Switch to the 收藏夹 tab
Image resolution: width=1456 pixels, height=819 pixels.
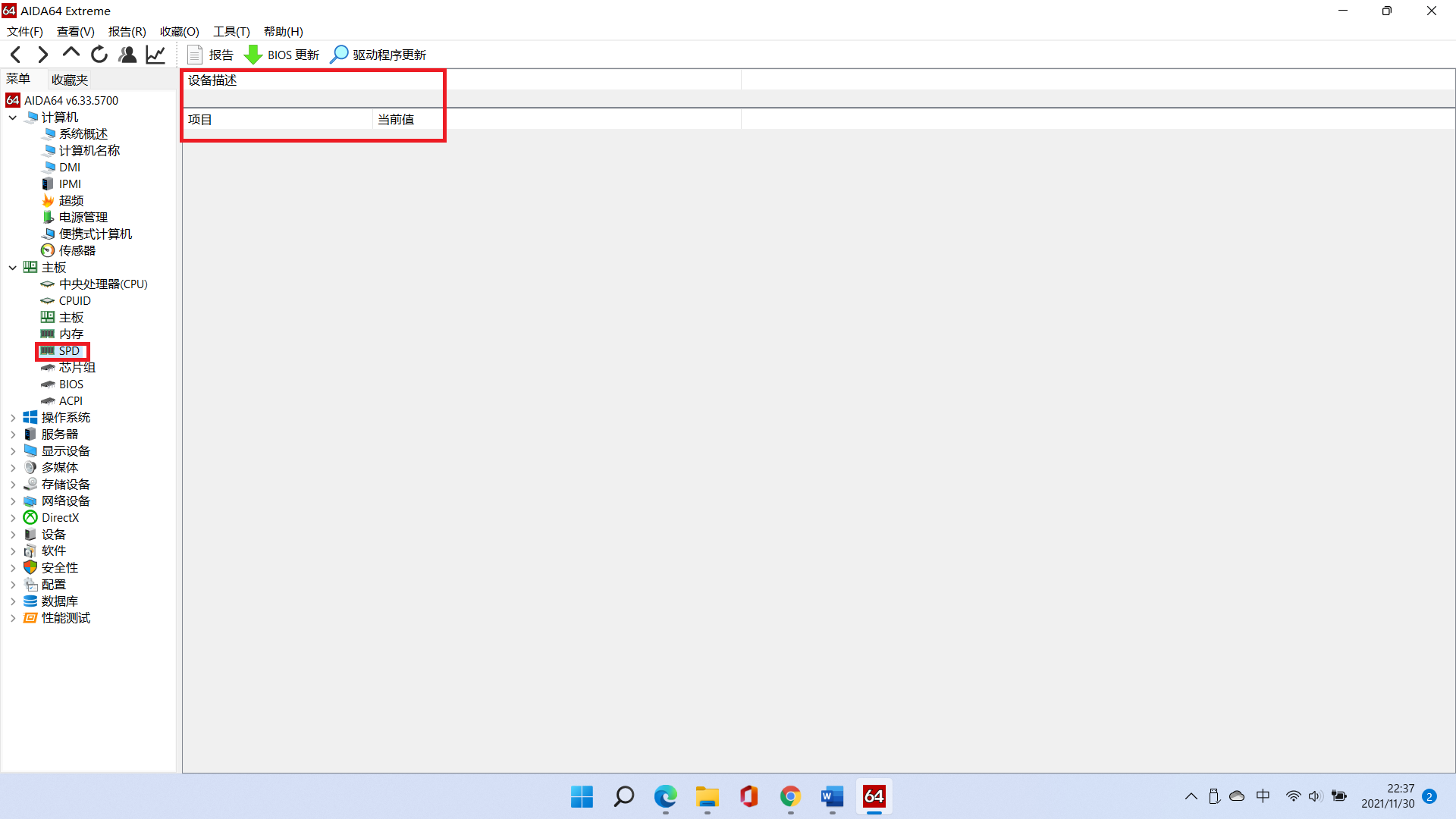tap(70, 80)
